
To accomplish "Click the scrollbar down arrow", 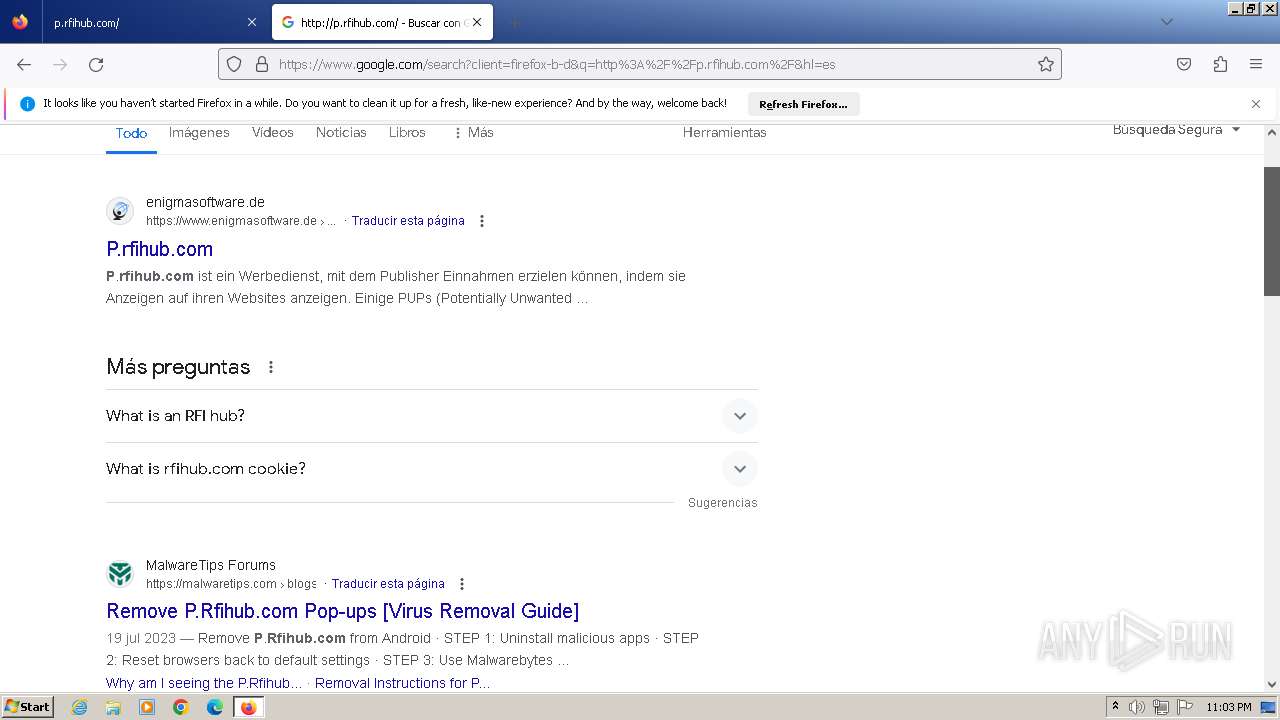I will (x=1272, y=685).
